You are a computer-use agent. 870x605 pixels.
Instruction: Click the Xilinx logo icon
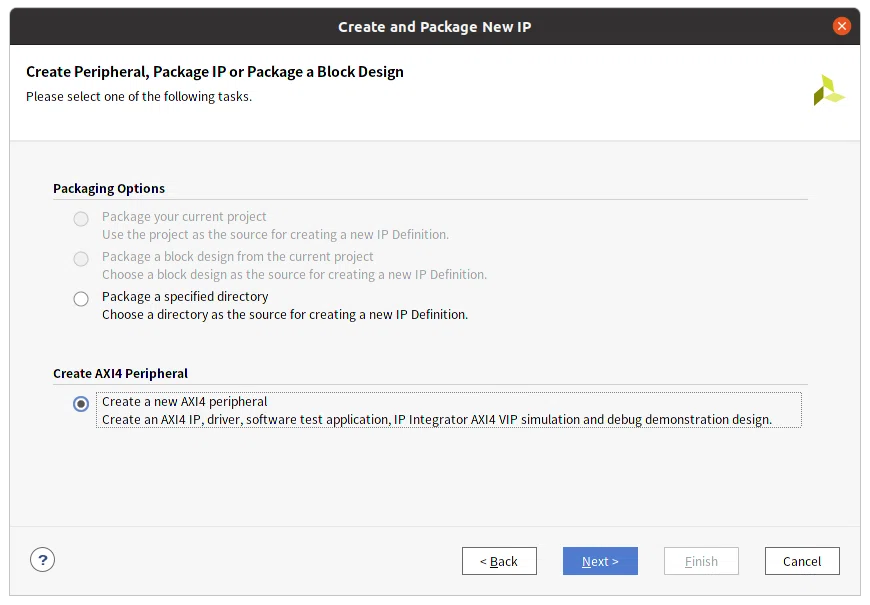click(x=828, y=90)
